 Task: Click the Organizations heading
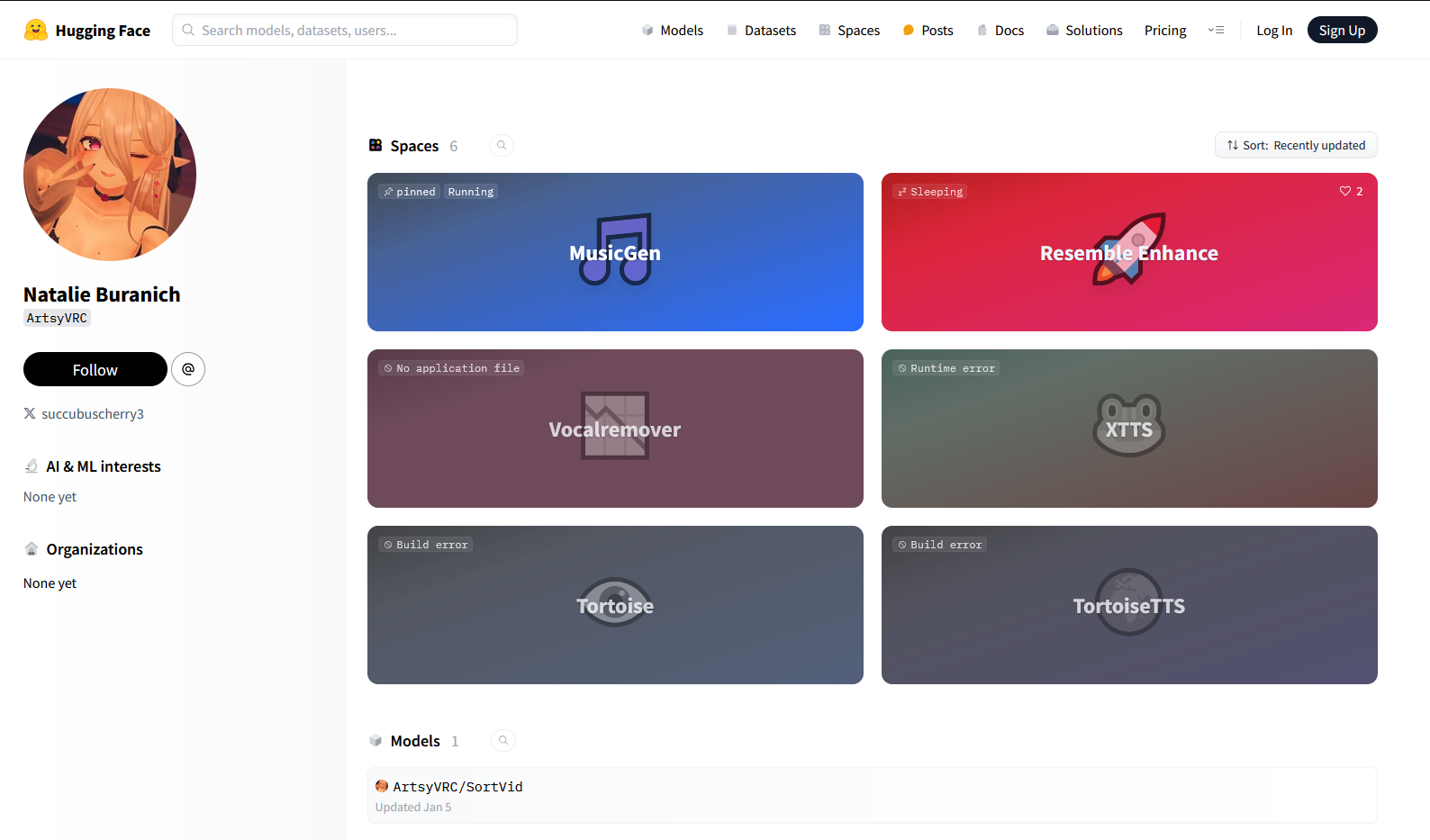(95, 549)
